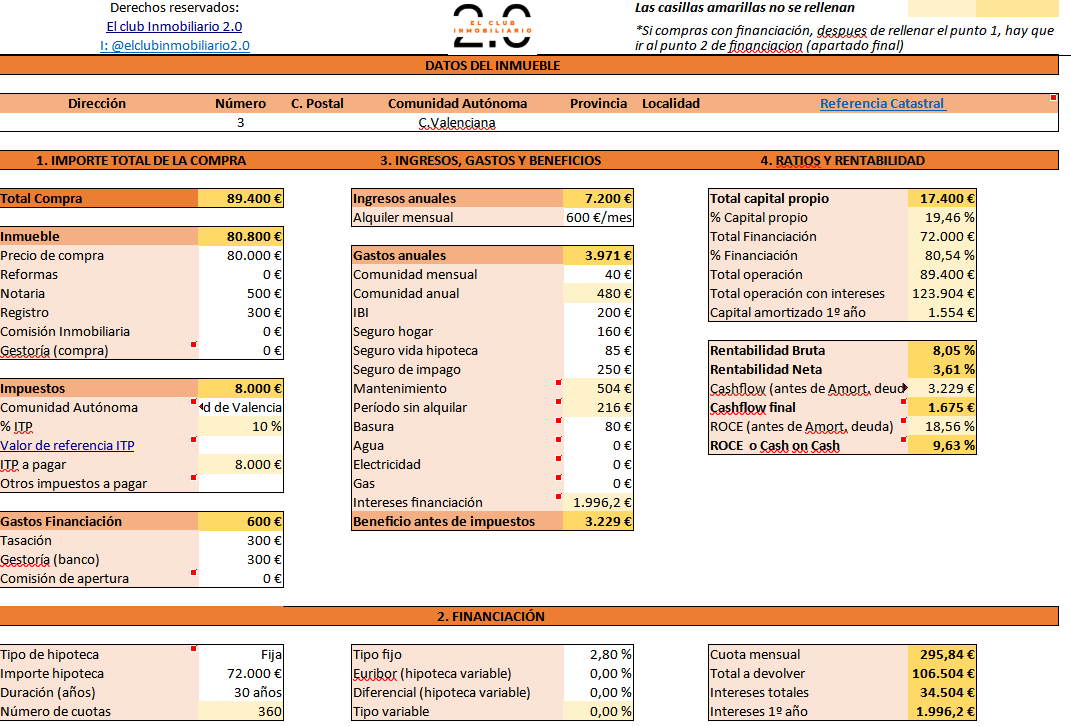Image resolution: width=1071 pixels, height=726 pixels.
Task: Click the Beneficio antes de impuestos value 3.229 €
Action: tap(598, 522)
